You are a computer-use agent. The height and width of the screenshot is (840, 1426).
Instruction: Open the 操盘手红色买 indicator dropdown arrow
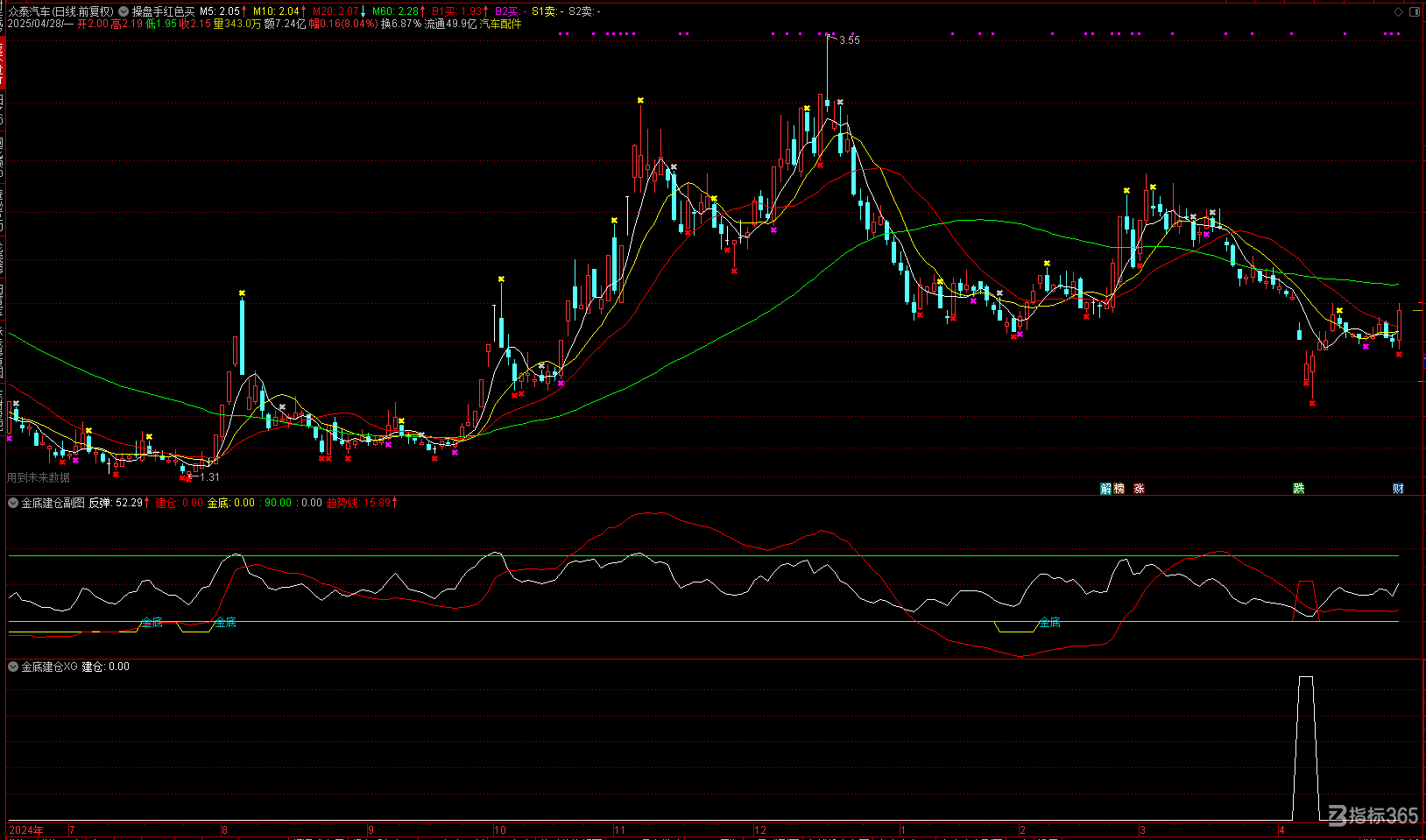coord(124,11)
